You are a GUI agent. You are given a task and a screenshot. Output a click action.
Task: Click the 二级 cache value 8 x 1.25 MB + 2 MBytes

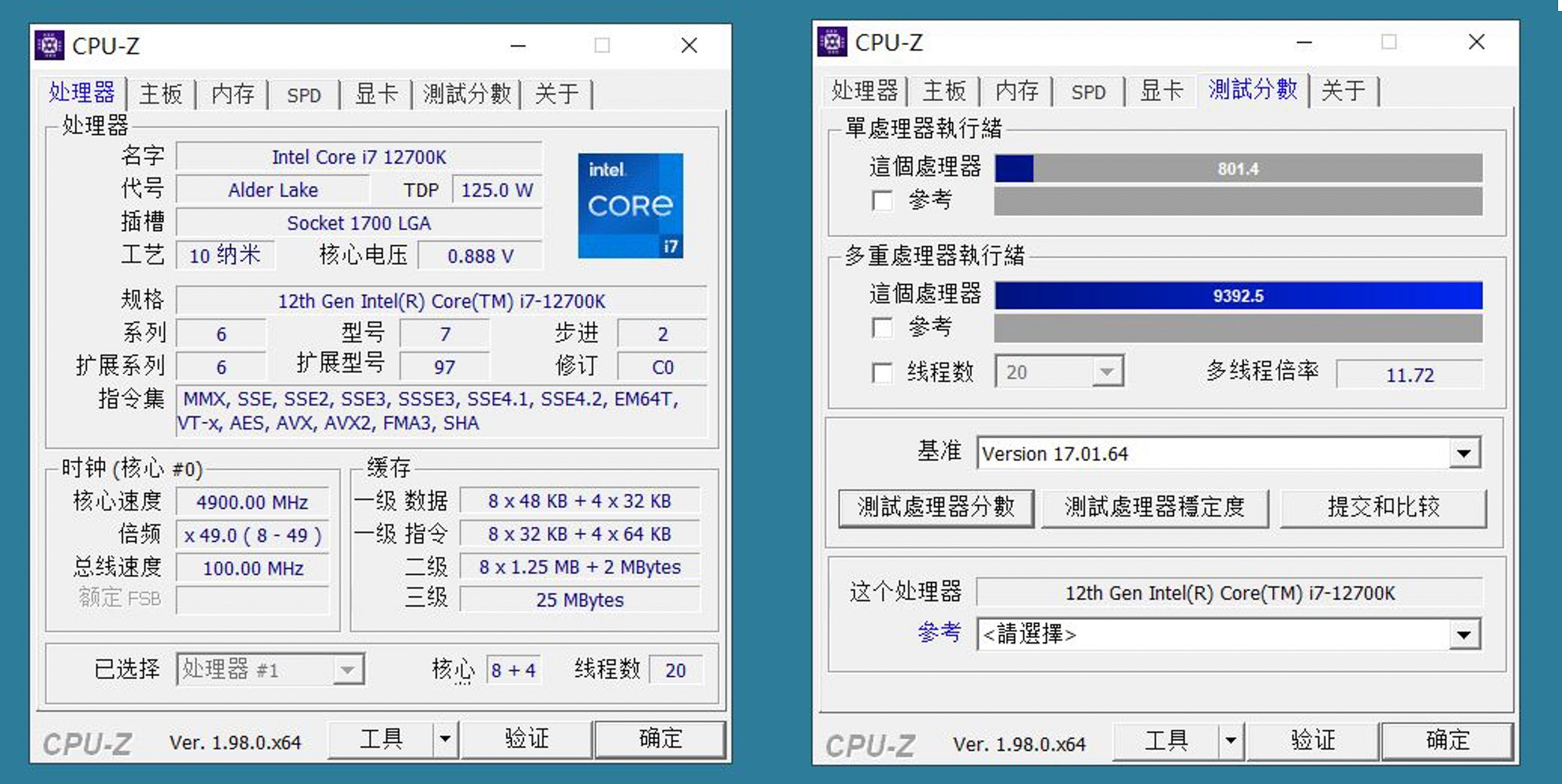click(580, 567)
